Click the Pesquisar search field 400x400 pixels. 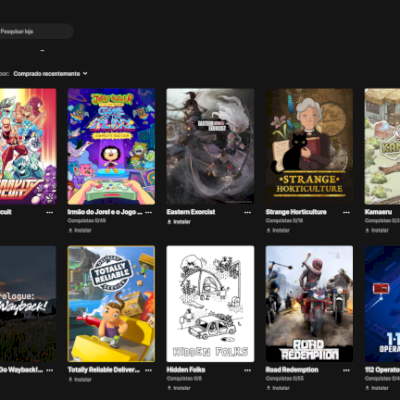pyautogui.click(x=36, y=31)
